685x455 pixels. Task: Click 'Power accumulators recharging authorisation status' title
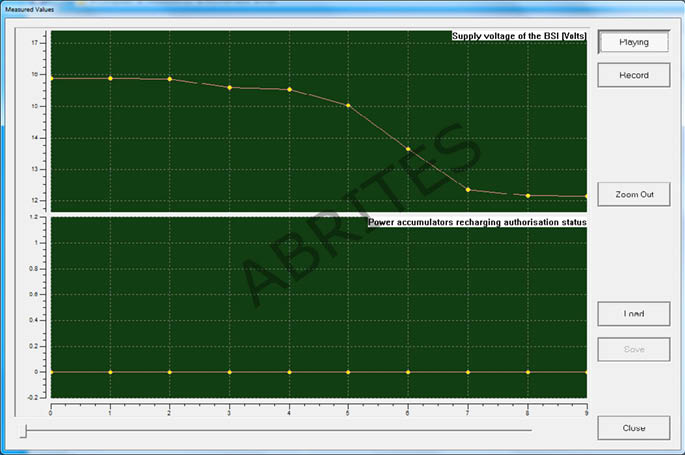477,222
